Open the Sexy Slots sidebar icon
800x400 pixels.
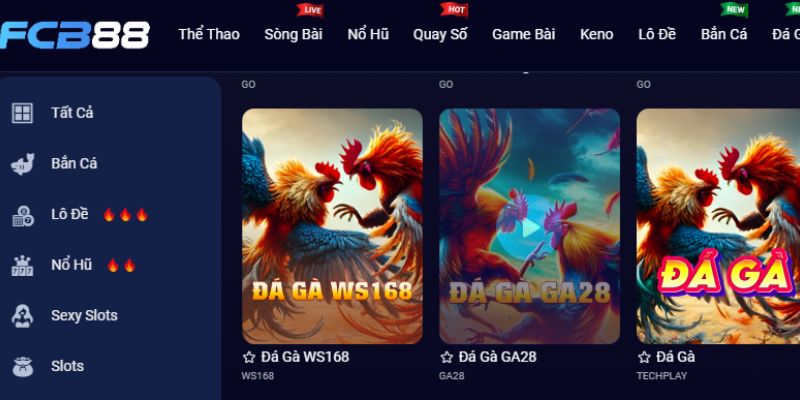pyautogui.click(x=22, y=316)
